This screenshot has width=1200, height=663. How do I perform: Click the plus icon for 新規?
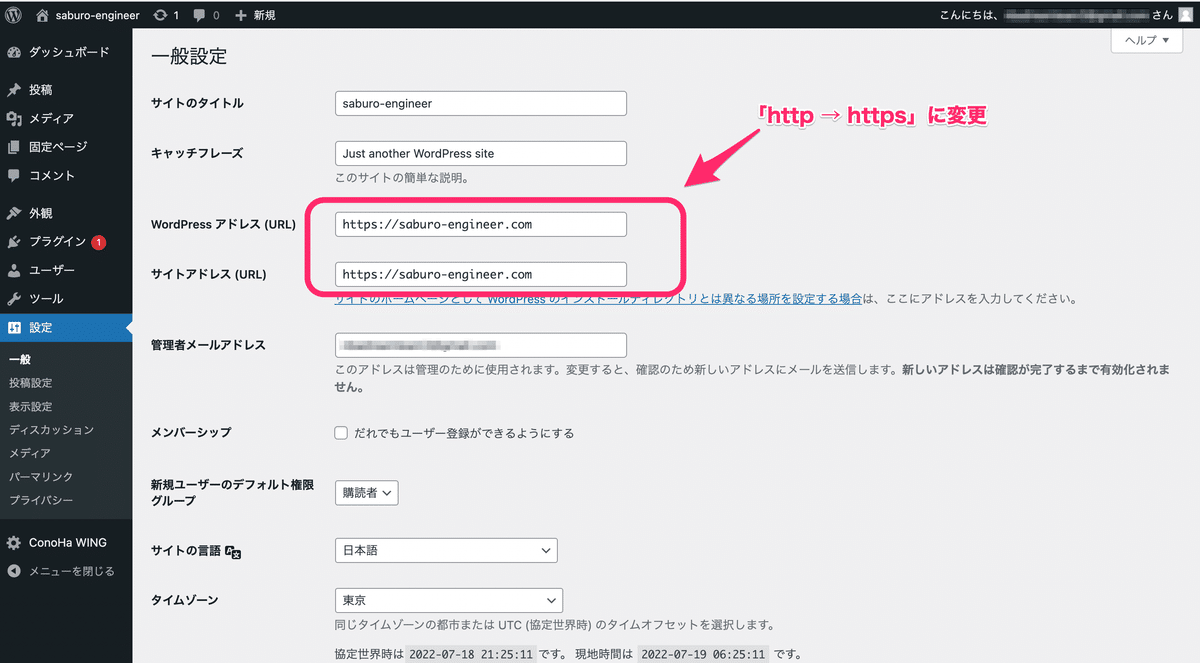click(x=241, y=16)
